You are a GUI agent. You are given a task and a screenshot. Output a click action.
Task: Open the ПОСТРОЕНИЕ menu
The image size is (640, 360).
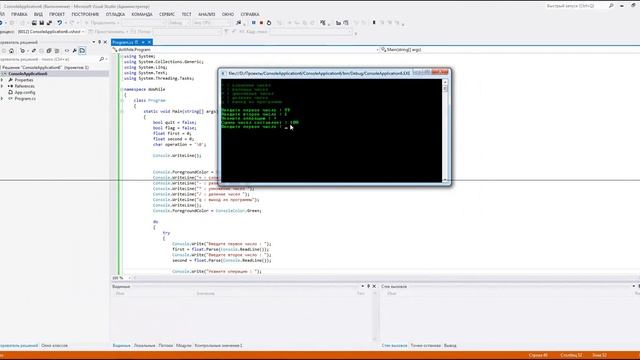(x=85, y=14)
